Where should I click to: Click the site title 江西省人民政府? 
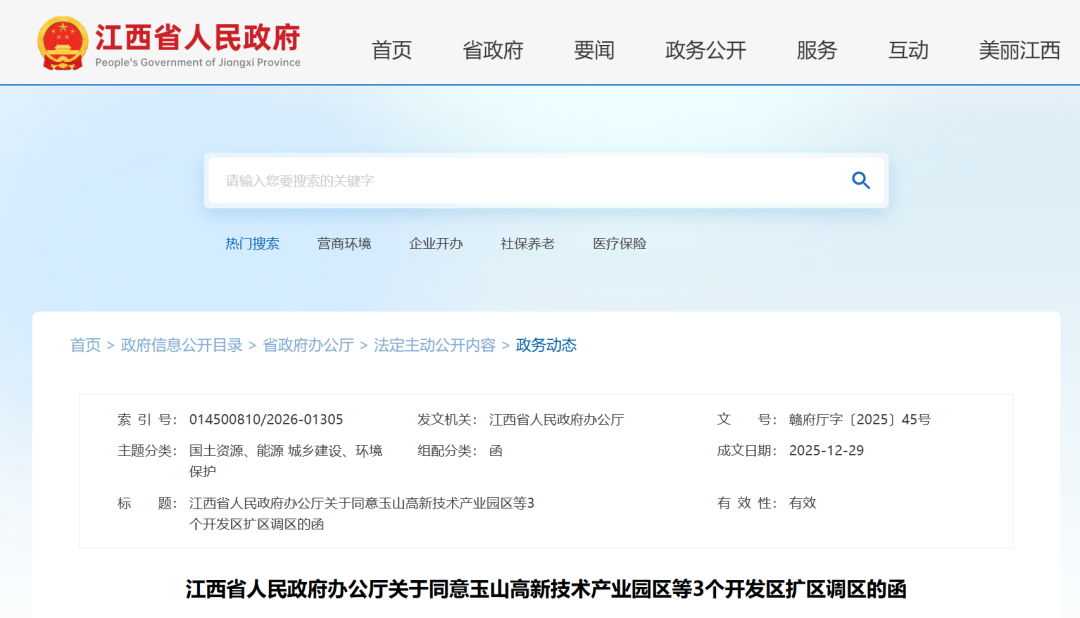198,37
